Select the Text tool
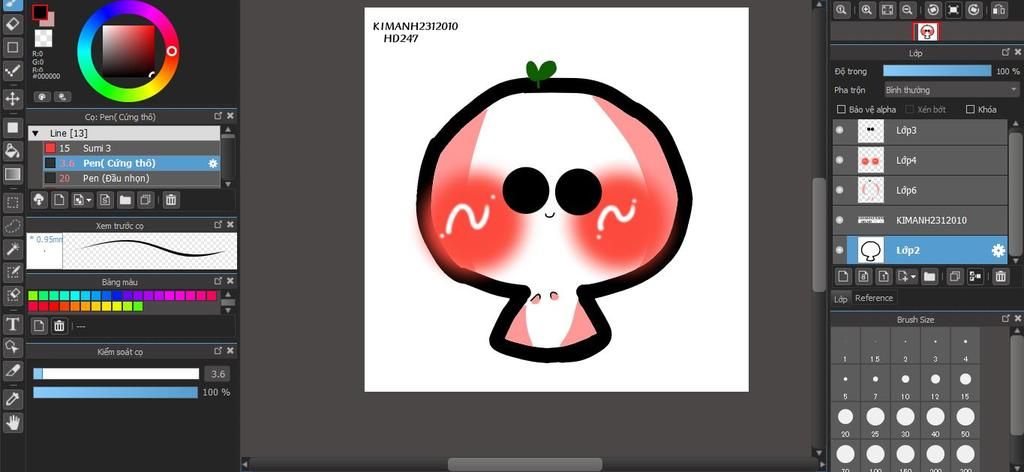 (12, 324)
